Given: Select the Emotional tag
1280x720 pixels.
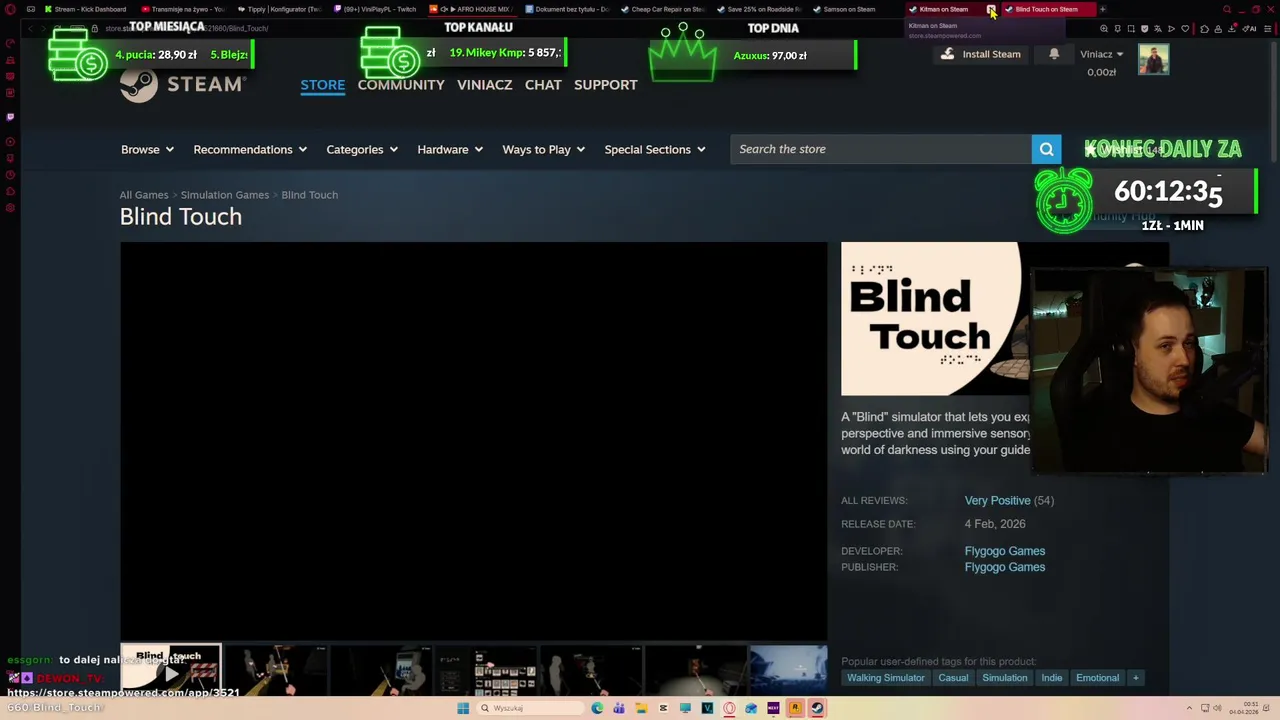Looking at the screenshot, I should (1097, 678).
